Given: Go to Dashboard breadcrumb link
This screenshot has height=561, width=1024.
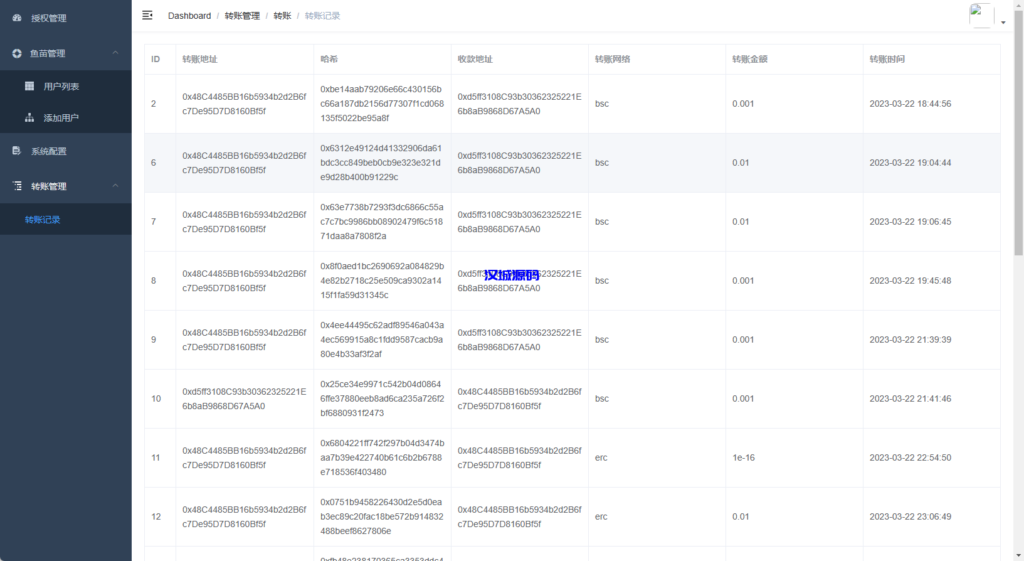Looking at the screenshot, I should (189, 16).
